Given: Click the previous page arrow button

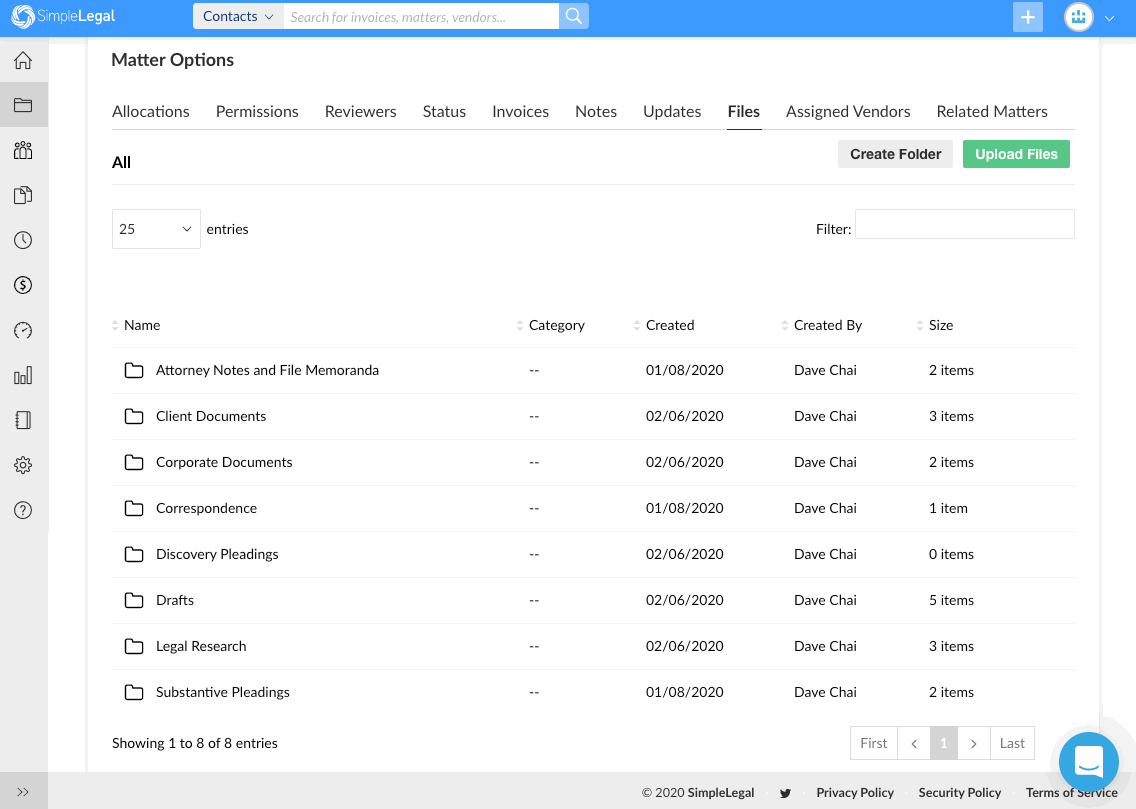Looking at the screenshot, I should [914, 743].
